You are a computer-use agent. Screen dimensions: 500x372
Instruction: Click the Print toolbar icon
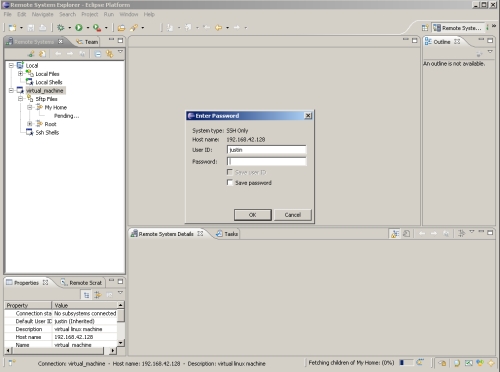coord(43,28)
